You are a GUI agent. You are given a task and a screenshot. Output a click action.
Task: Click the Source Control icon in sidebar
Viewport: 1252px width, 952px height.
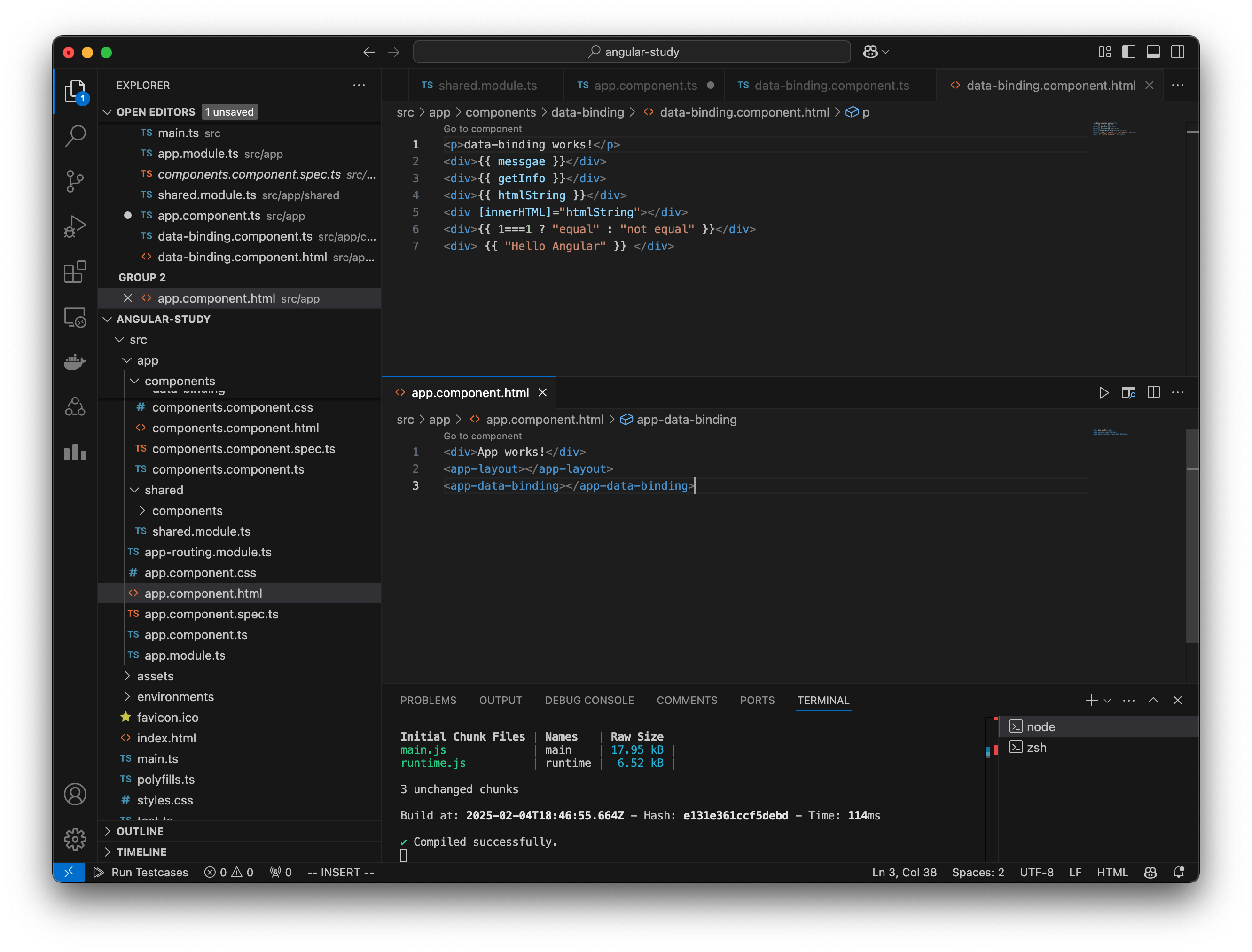click(76, 180)
